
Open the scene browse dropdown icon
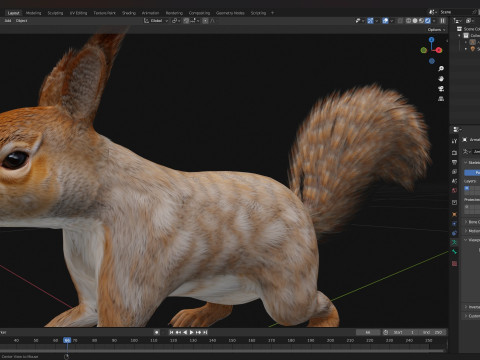click(x=432, y=12)
